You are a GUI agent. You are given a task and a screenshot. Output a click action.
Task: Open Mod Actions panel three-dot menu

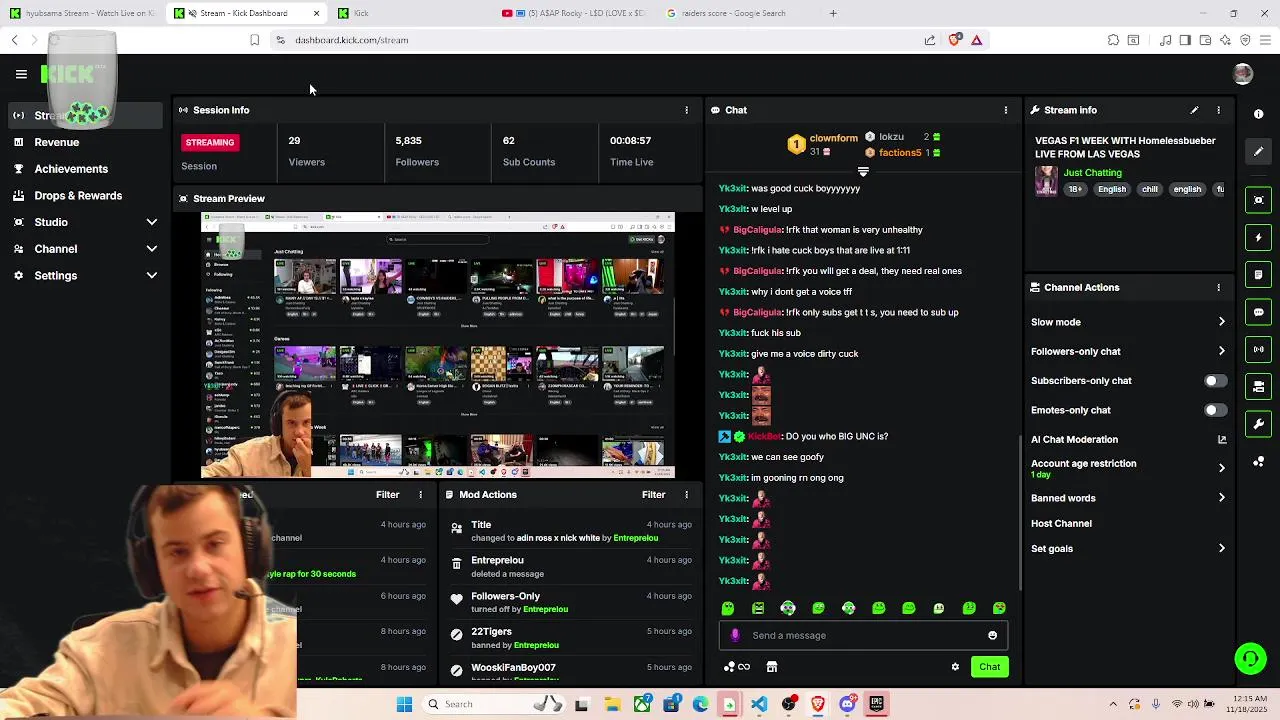(686, 495)
